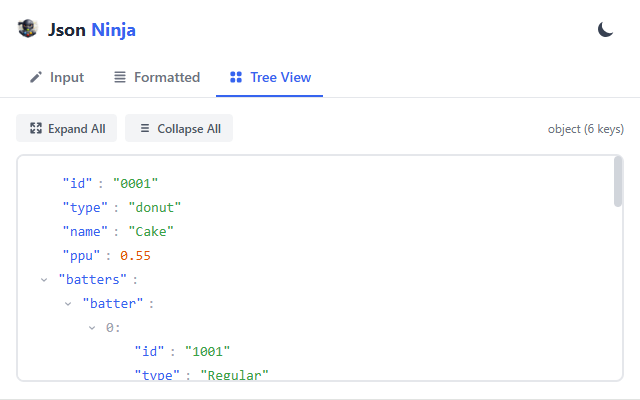
Task: Click the "batters" key label
Action: (x=93, y=280)
